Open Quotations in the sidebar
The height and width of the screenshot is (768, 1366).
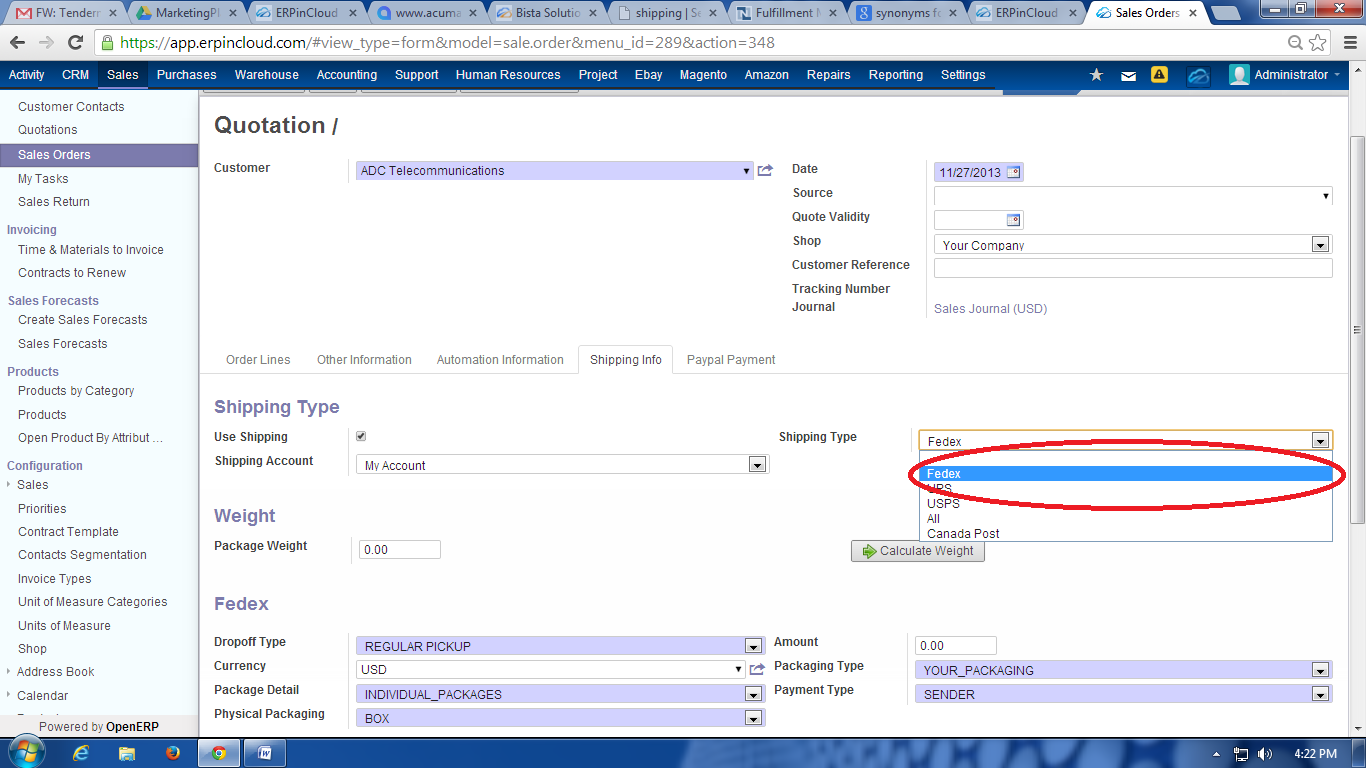point(47,130)
